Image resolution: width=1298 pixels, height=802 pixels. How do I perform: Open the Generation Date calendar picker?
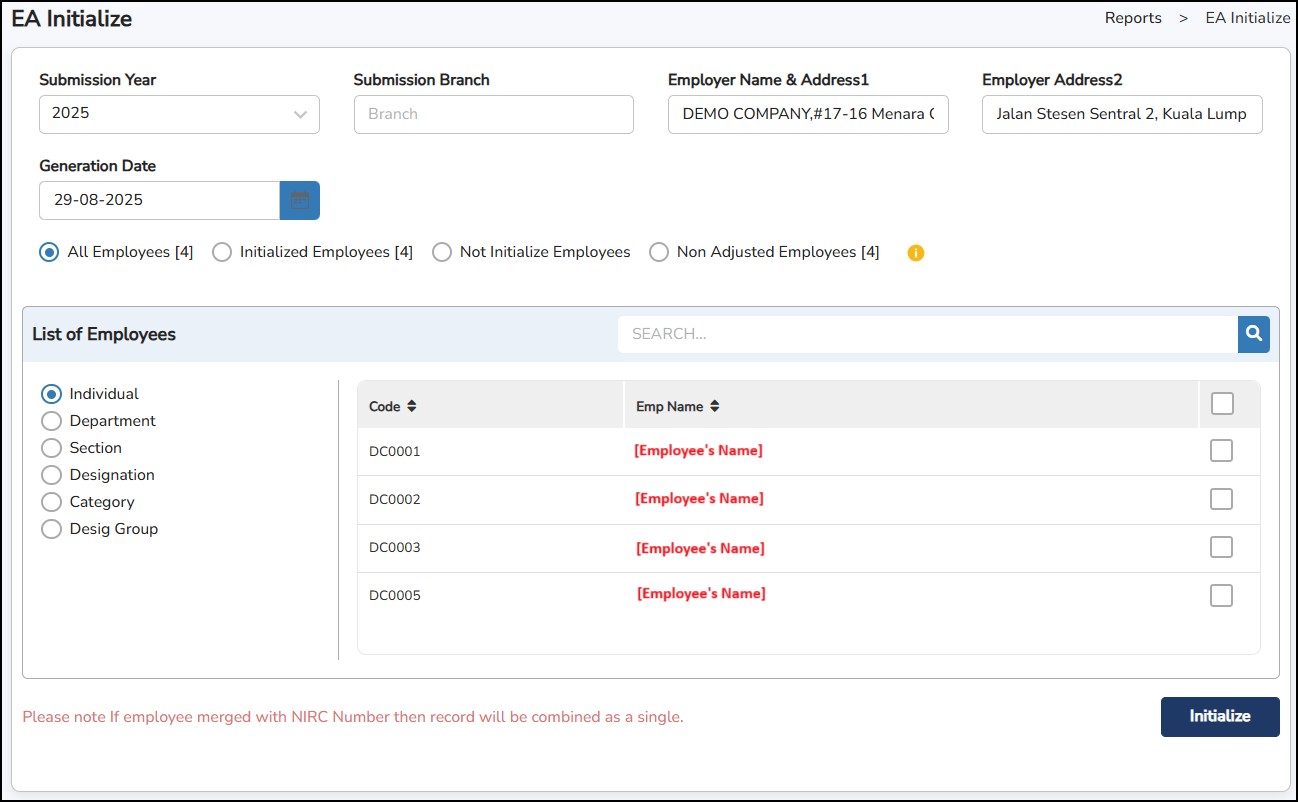tap(300, 200)
